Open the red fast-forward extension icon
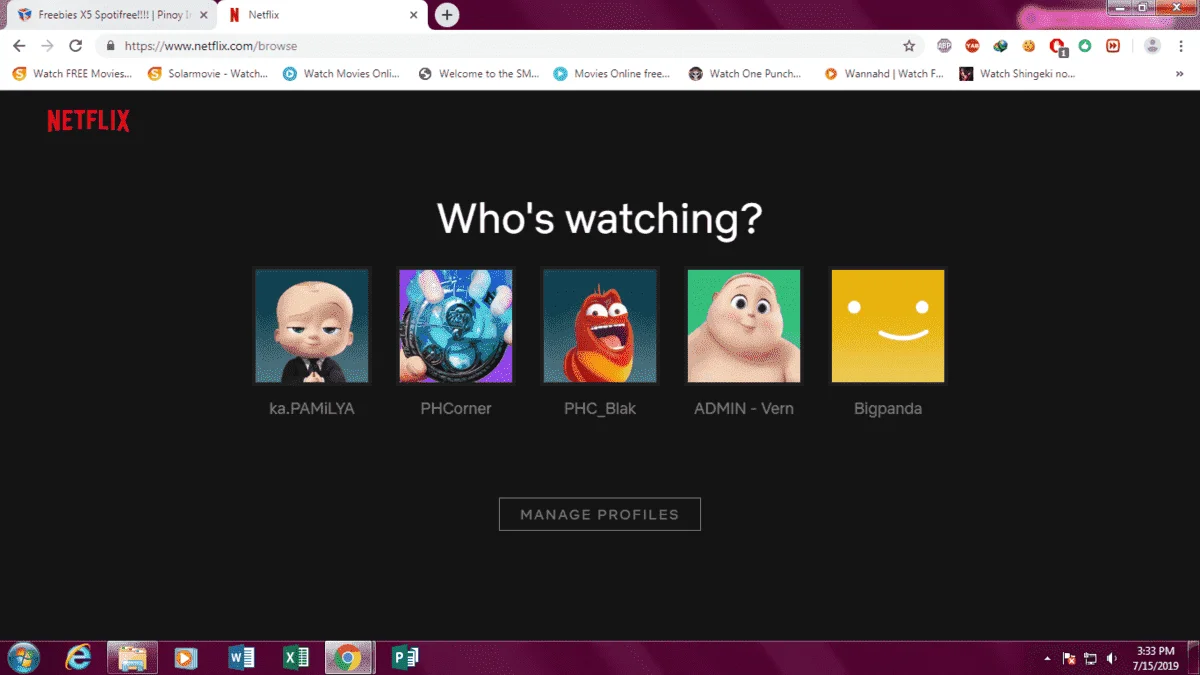This screenshot has height=675, width=1200. click(1113, 46)
